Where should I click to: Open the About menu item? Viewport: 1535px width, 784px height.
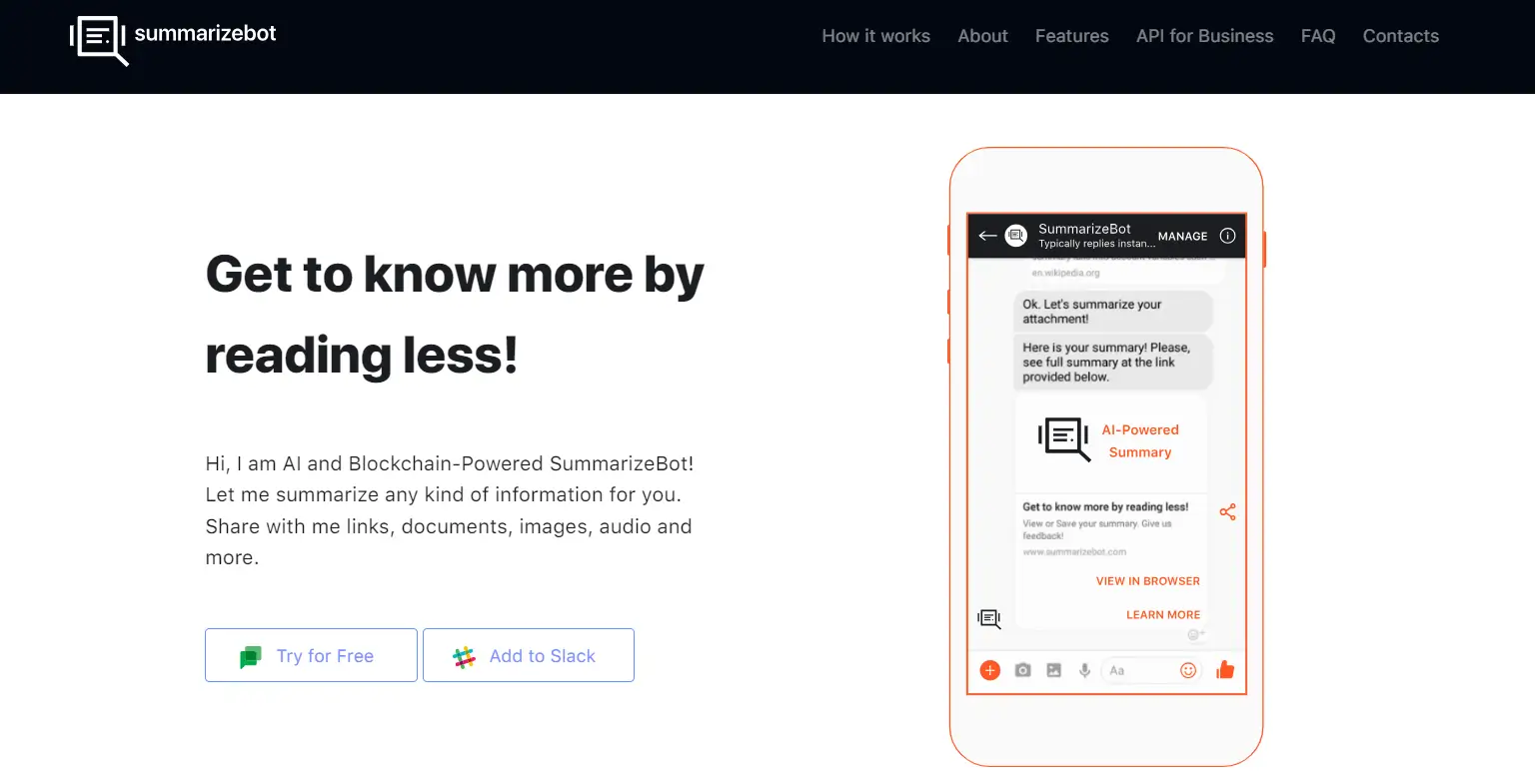tap(982, 36)
